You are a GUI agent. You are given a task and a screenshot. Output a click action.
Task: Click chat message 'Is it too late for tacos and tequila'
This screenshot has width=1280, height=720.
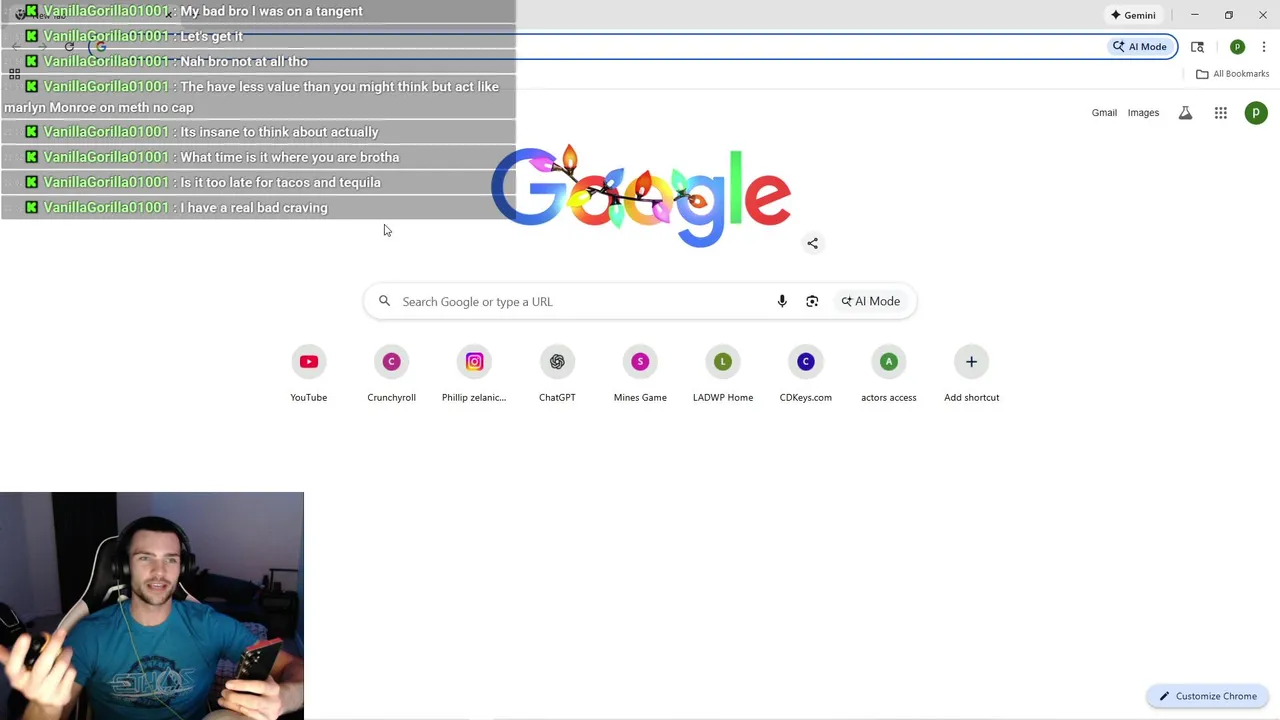click(280, 182)
